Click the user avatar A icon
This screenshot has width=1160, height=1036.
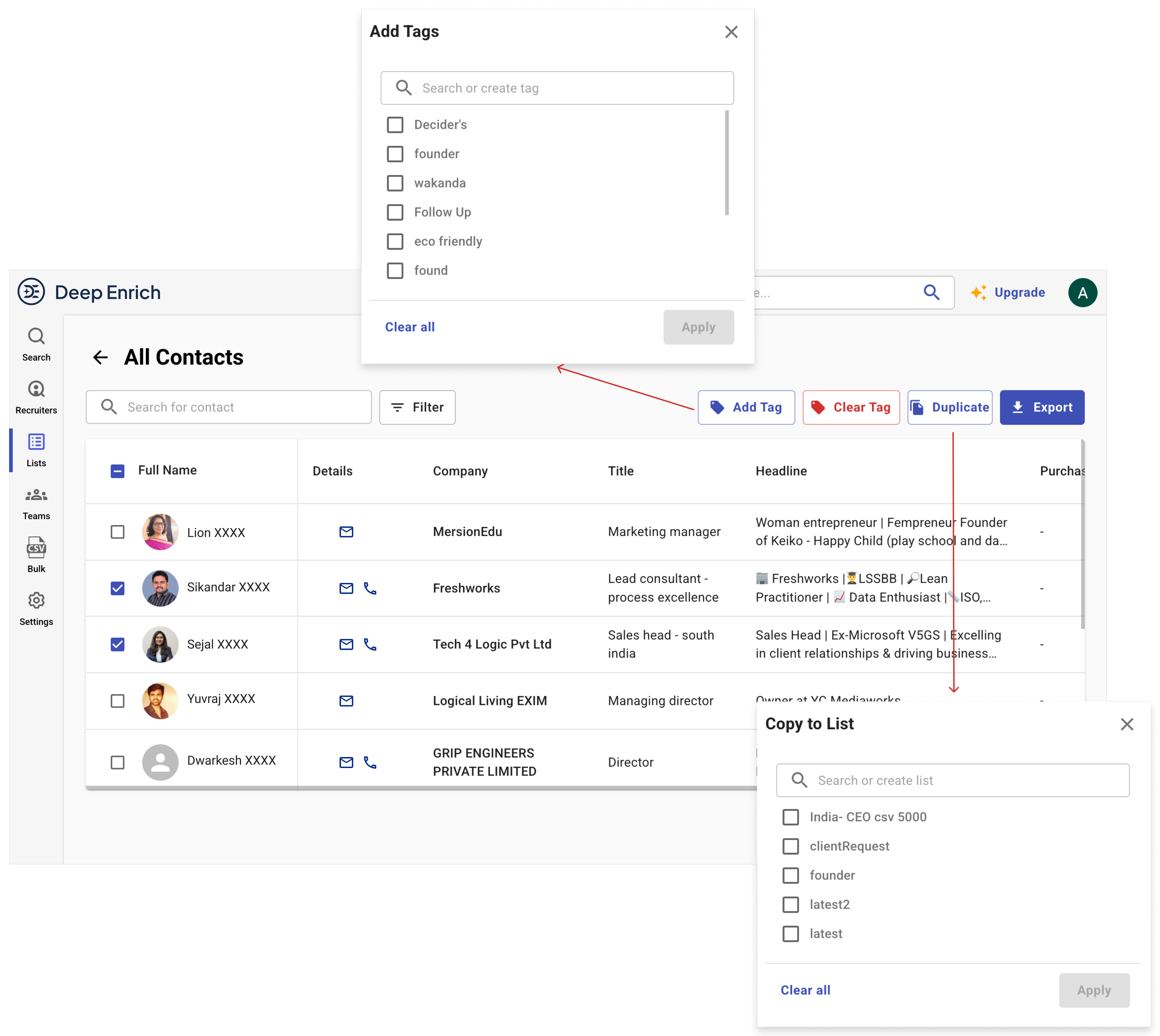1082,293
